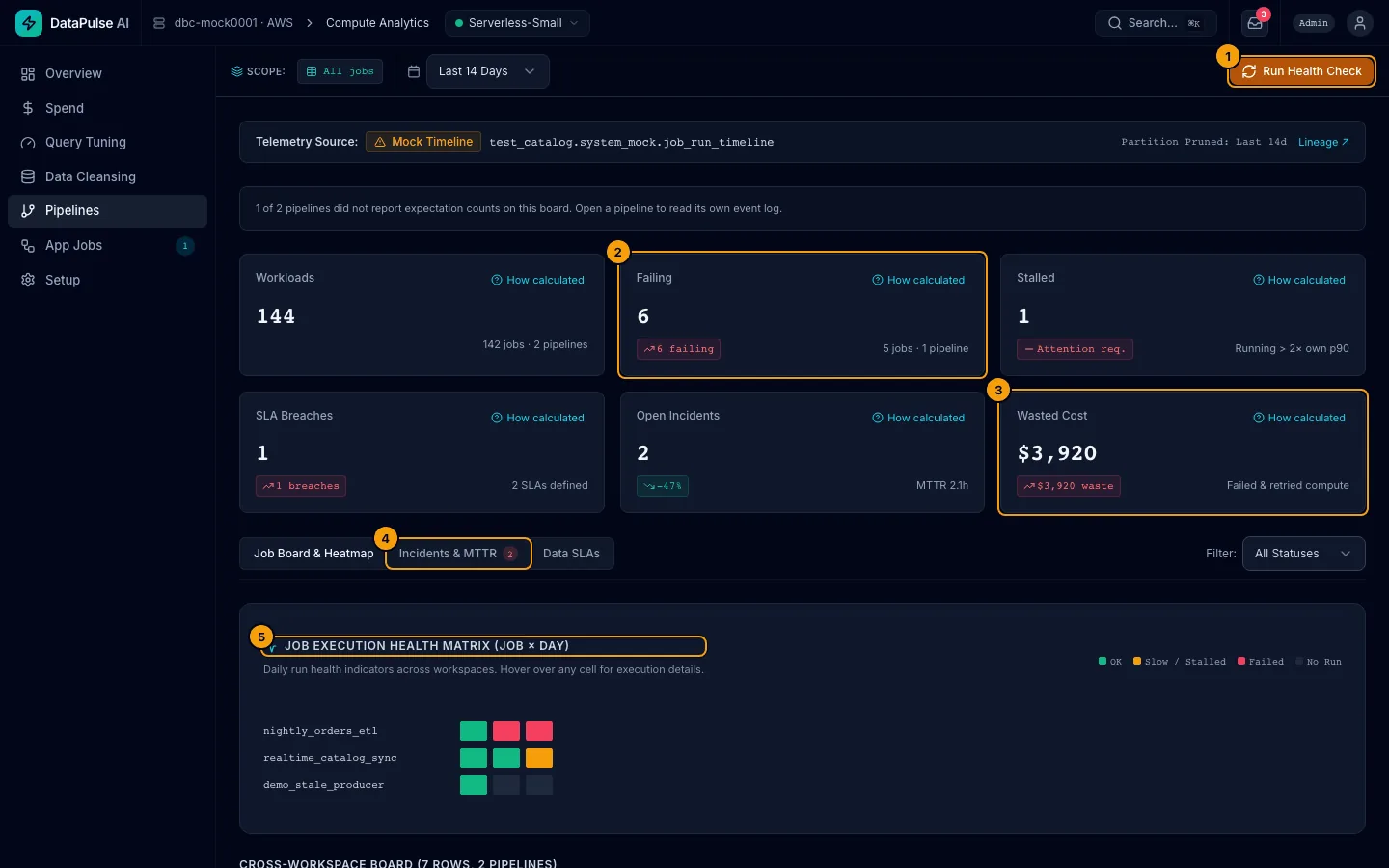This screenshot has width=1389, height=868.
Task: Click the Data Cleansing database icon
Action: 28,176
